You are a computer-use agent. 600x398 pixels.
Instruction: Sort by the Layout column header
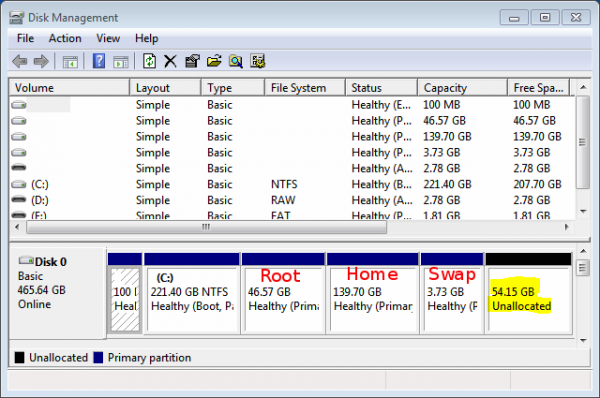pos(165,88)
